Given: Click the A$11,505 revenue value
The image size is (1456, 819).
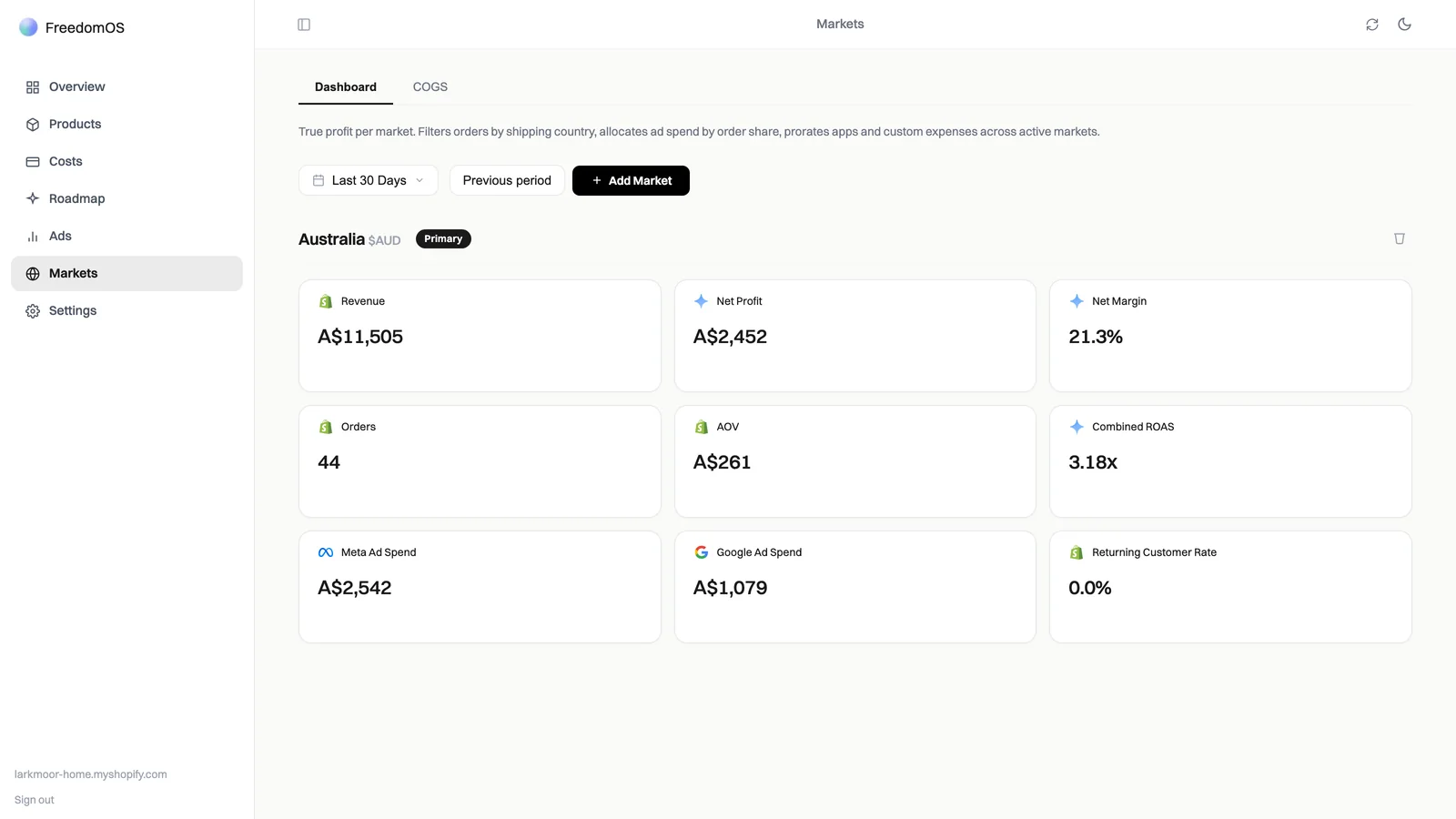Looking at the screenshot, I should click(360, 337).
